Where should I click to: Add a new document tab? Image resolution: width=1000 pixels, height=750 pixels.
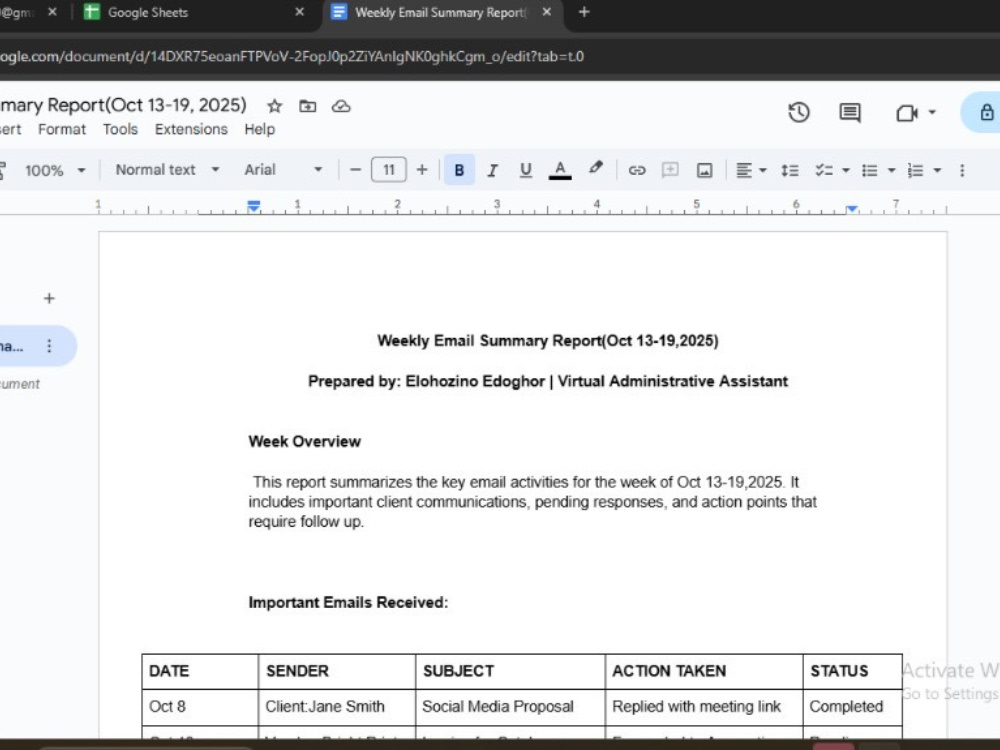49,298
